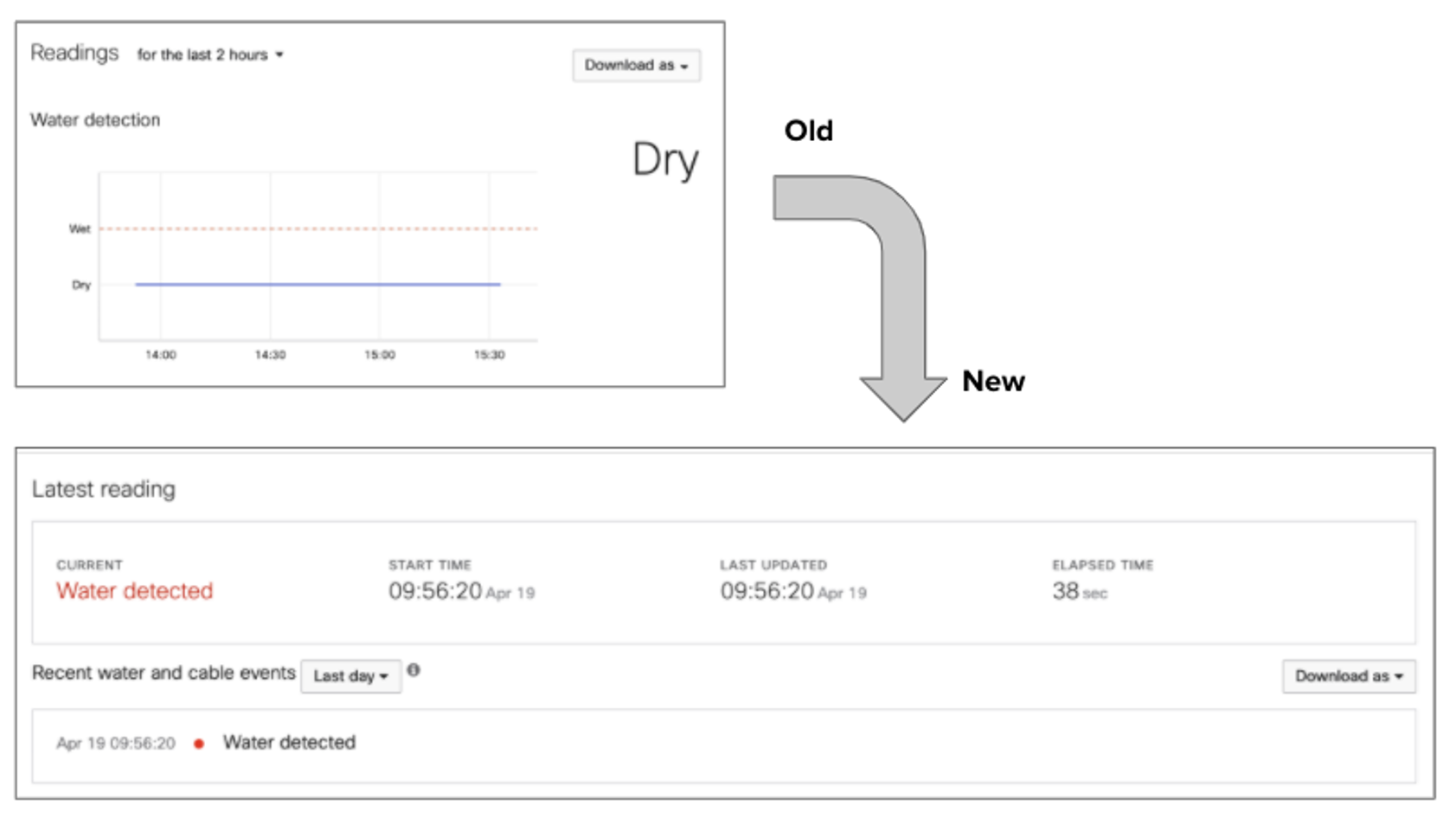This screenshot has width=1456, height=818.
Task: Click the Start Time value 09:56:20
Action: coord(435,591)
